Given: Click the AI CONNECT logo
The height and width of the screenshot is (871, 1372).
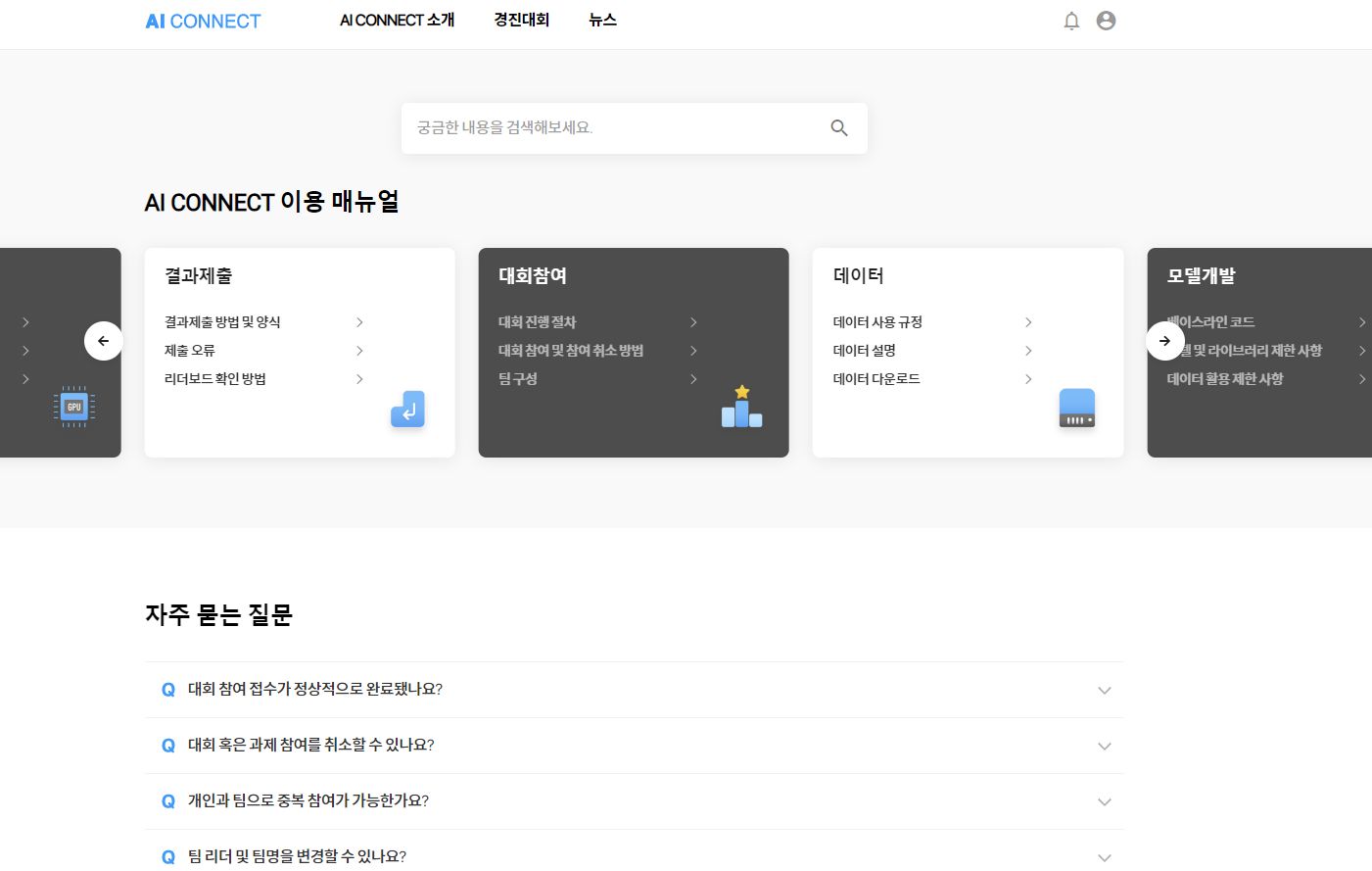Looking at the screenshot, I should click(x=203, y=22).
